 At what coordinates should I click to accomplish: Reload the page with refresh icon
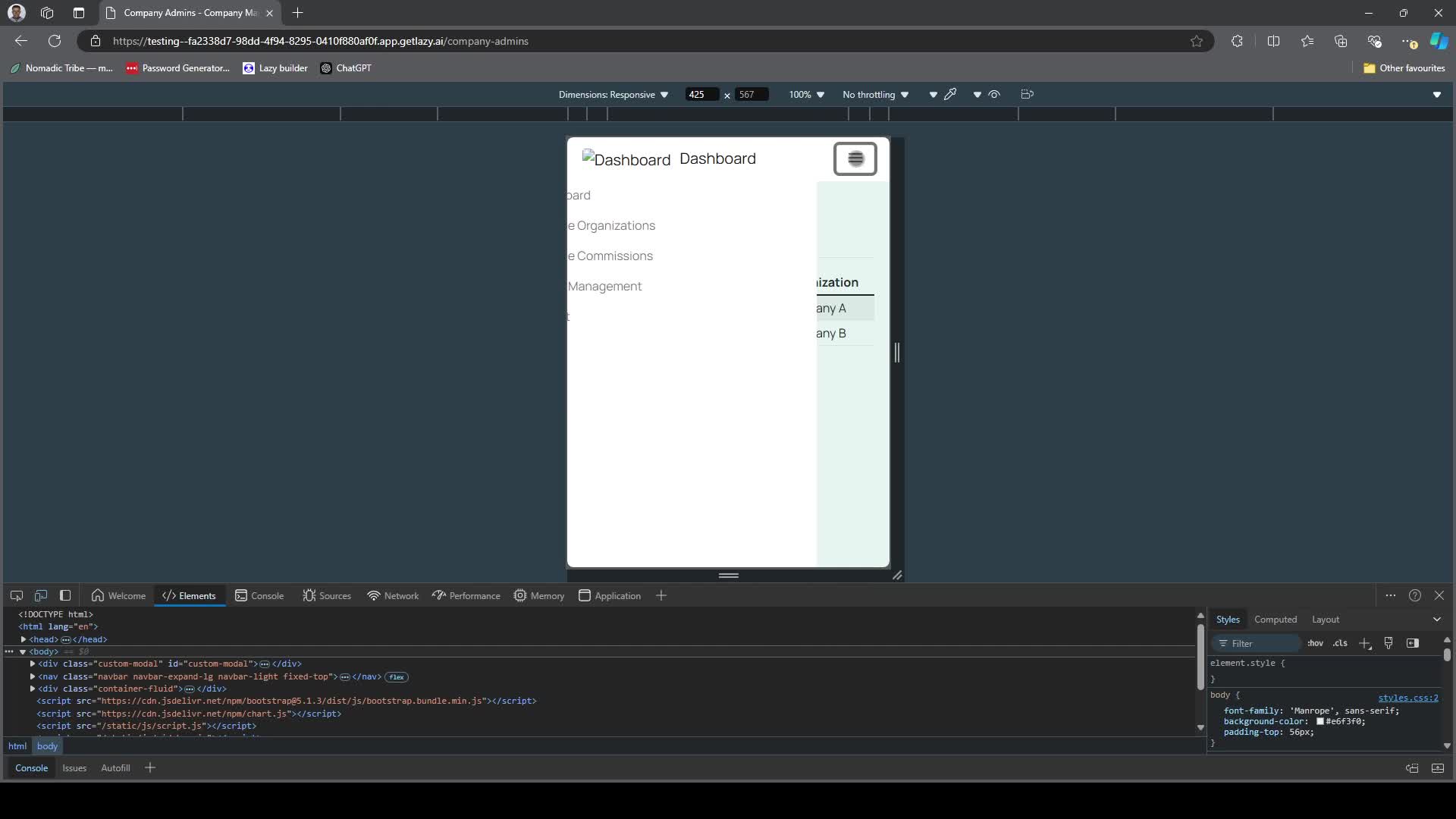tap(55, 41)
